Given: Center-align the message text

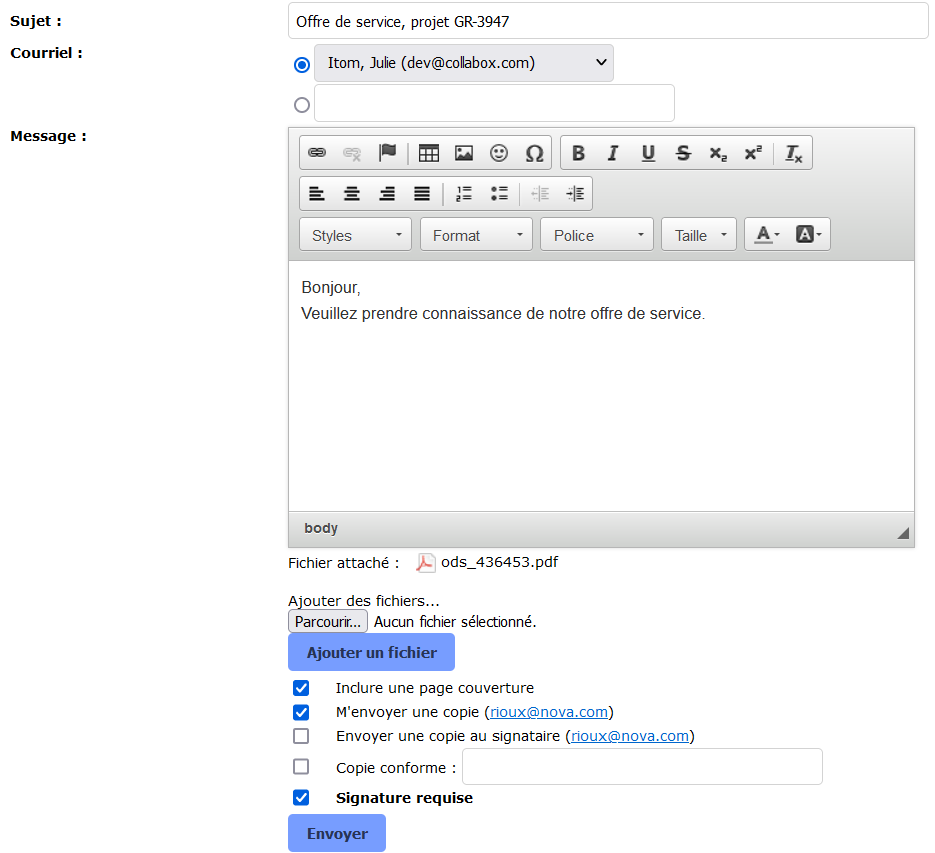Looking at the screenshot, I should [352, 194].
